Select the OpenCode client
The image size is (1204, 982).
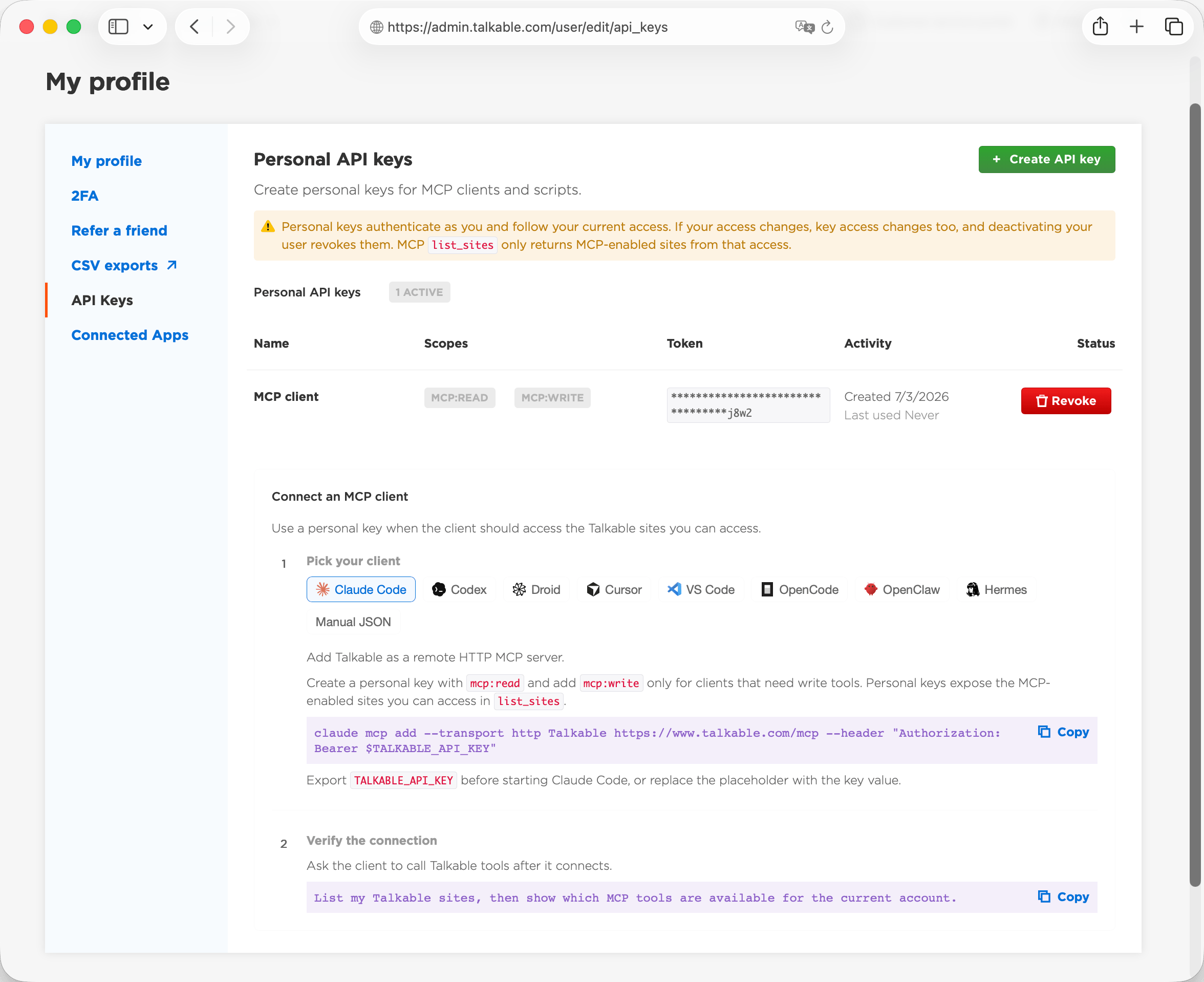coord(800,589)
